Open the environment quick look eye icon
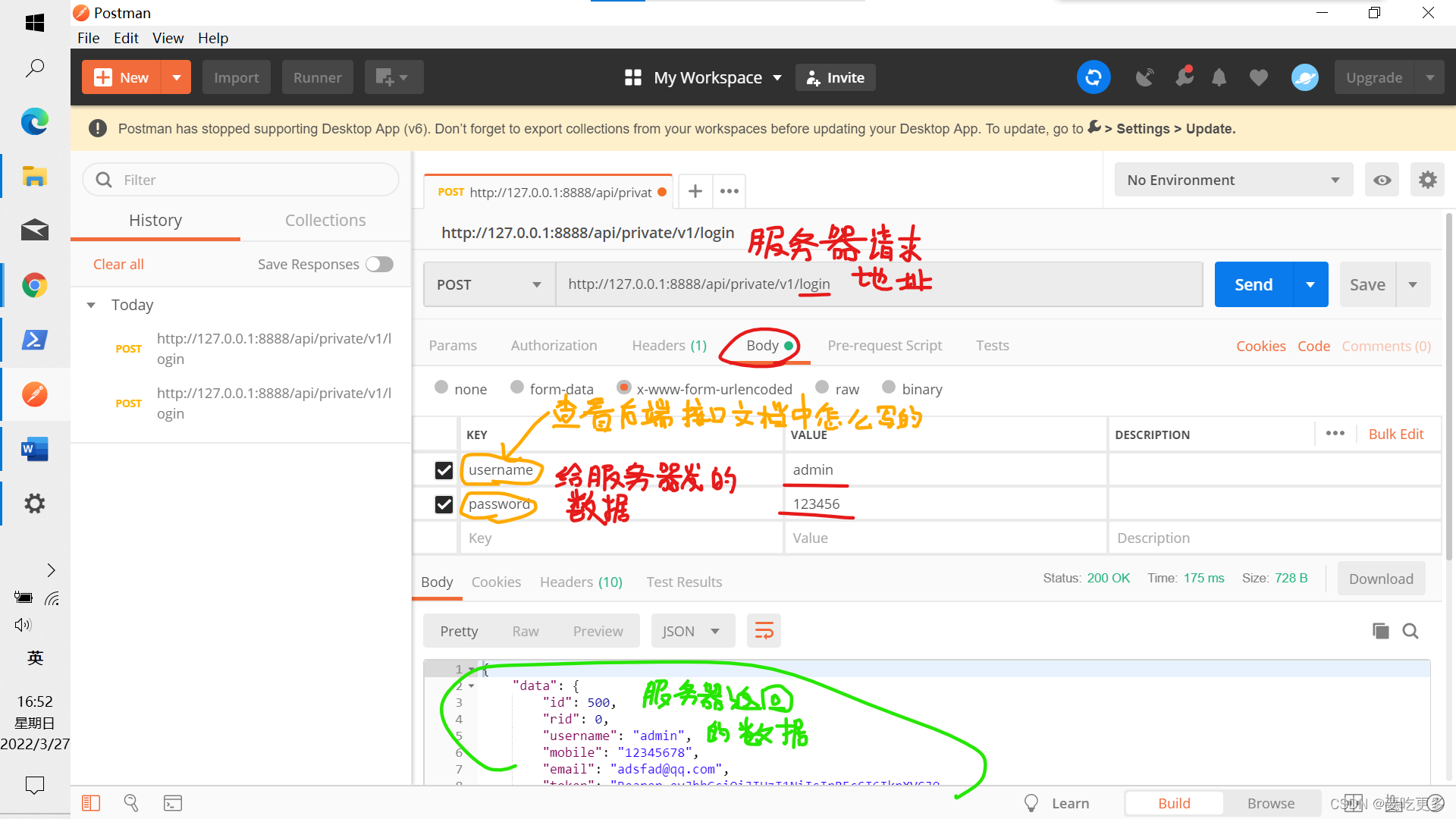1456x819 pixels. pyautogui.click(x=1382, y=180)
